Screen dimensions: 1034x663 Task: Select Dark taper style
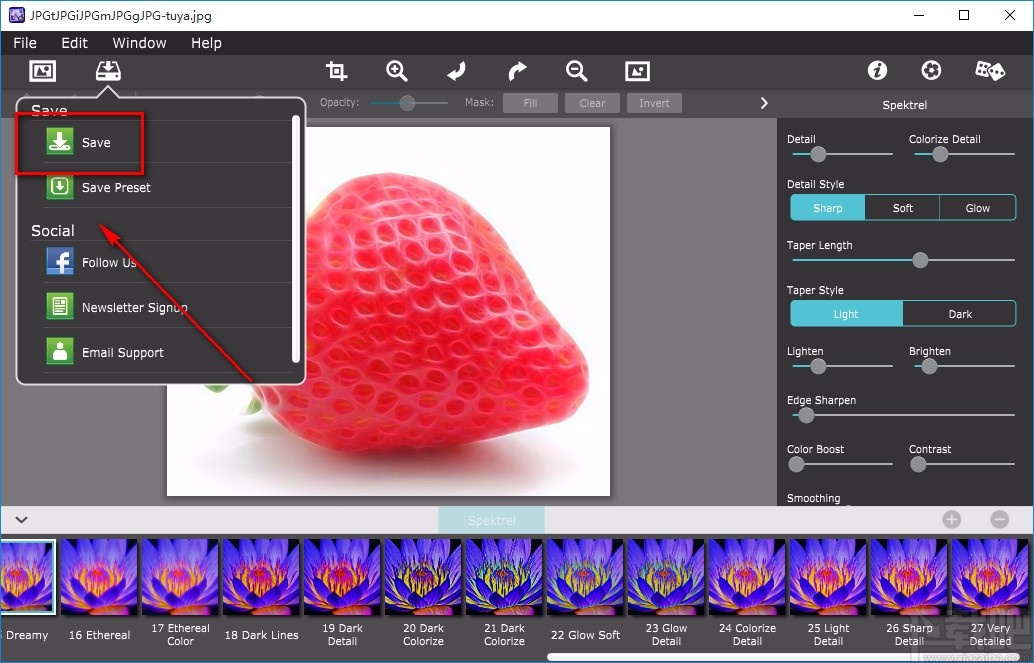tap(959, 314)
